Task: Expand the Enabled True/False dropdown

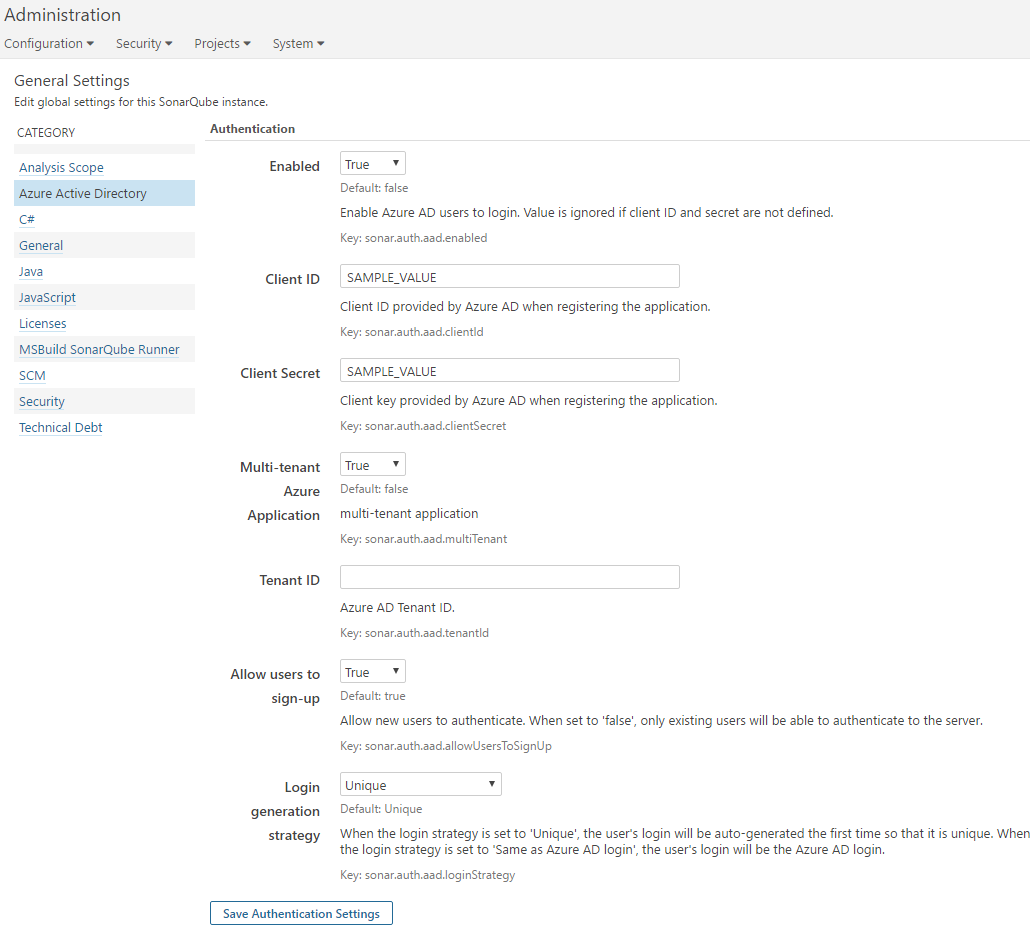Action: pos(372,164)
